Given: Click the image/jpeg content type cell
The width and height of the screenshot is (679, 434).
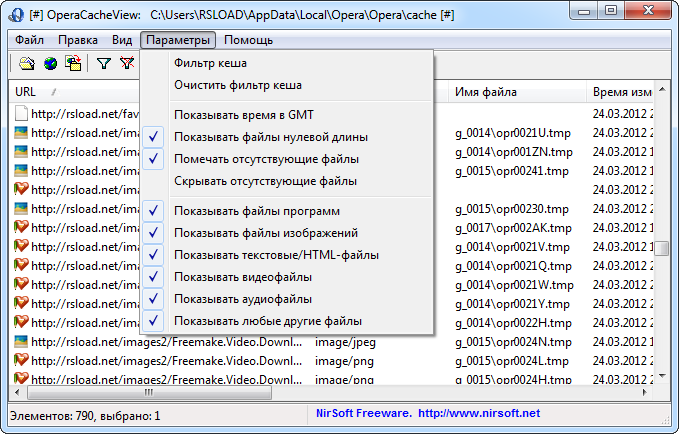Looking at the screenshot, I should [345, 342].
